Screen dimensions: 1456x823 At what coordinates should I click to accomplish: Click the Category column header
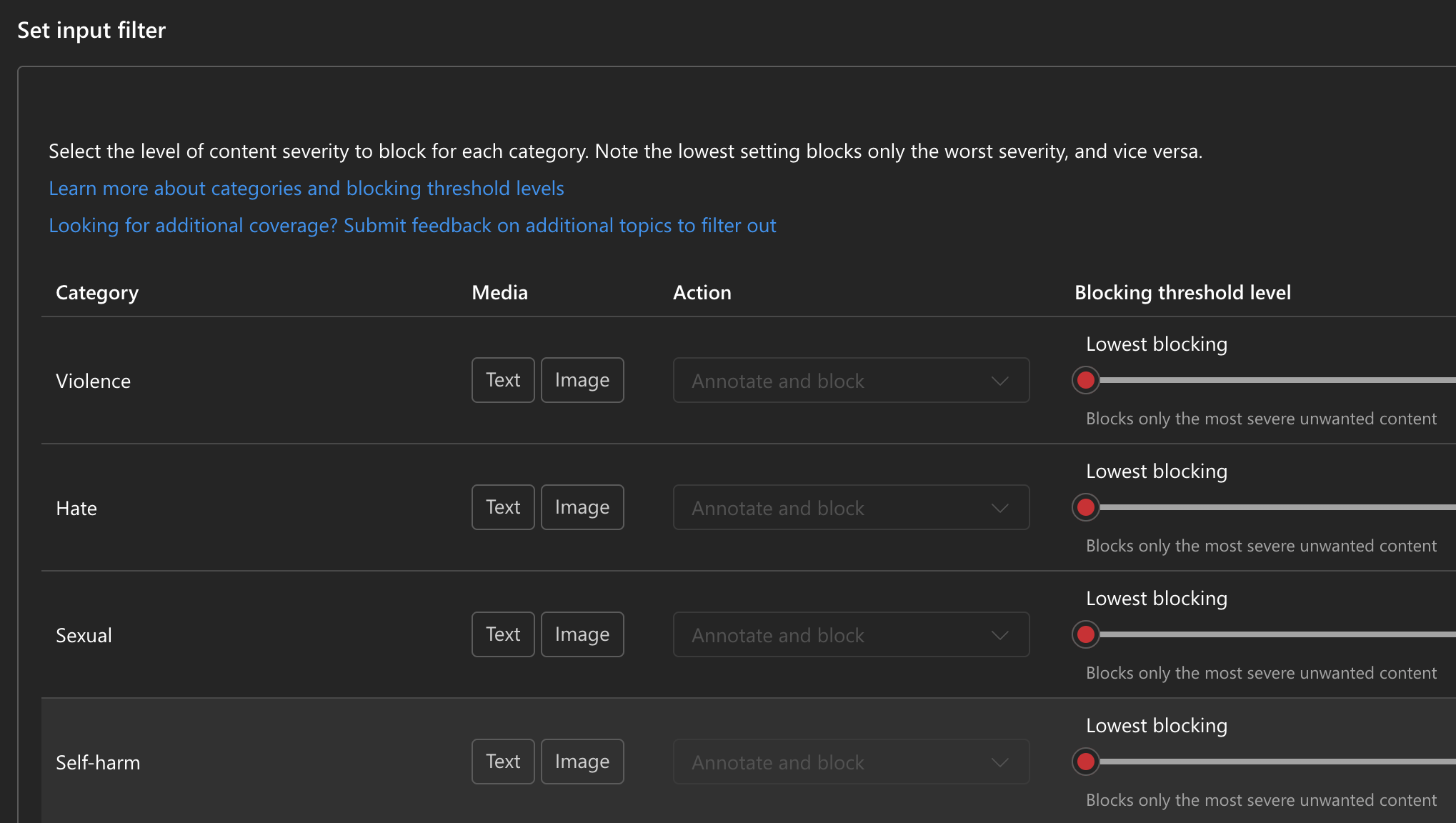pyautogui.click(x=97, y=293)
